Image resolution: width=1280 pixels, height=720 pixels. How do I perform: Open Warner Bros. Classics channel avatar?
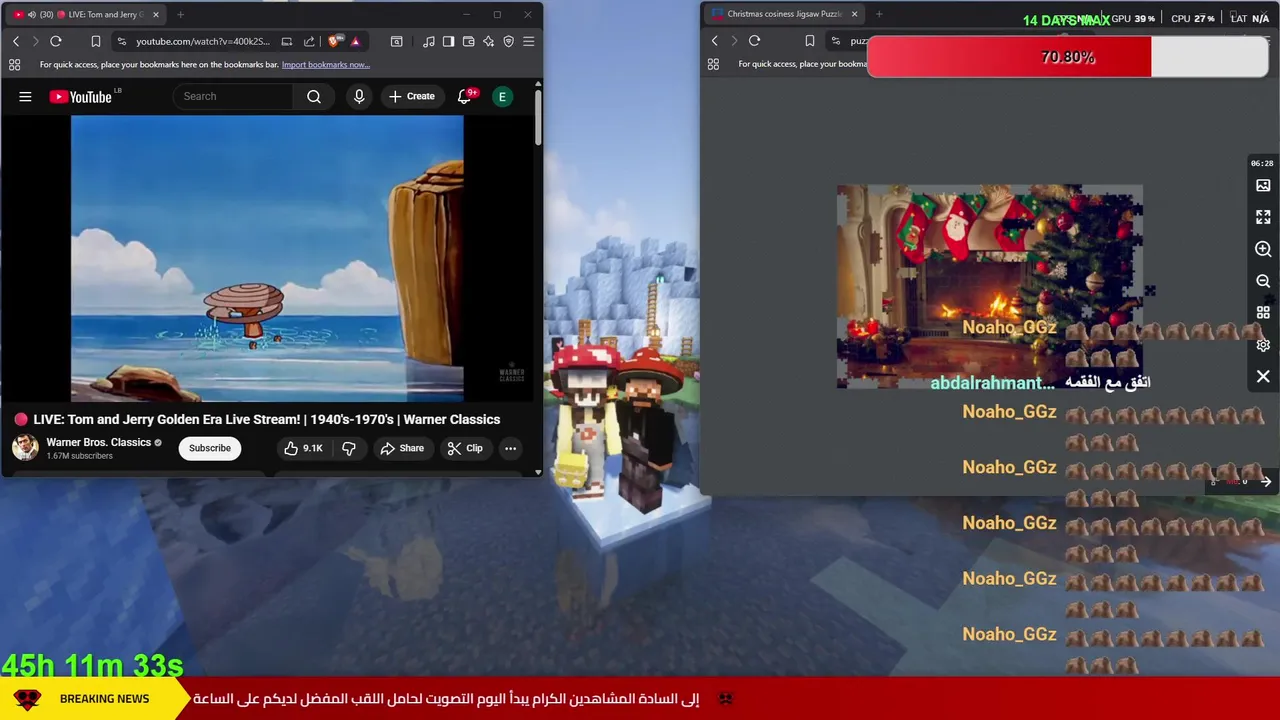25,447
